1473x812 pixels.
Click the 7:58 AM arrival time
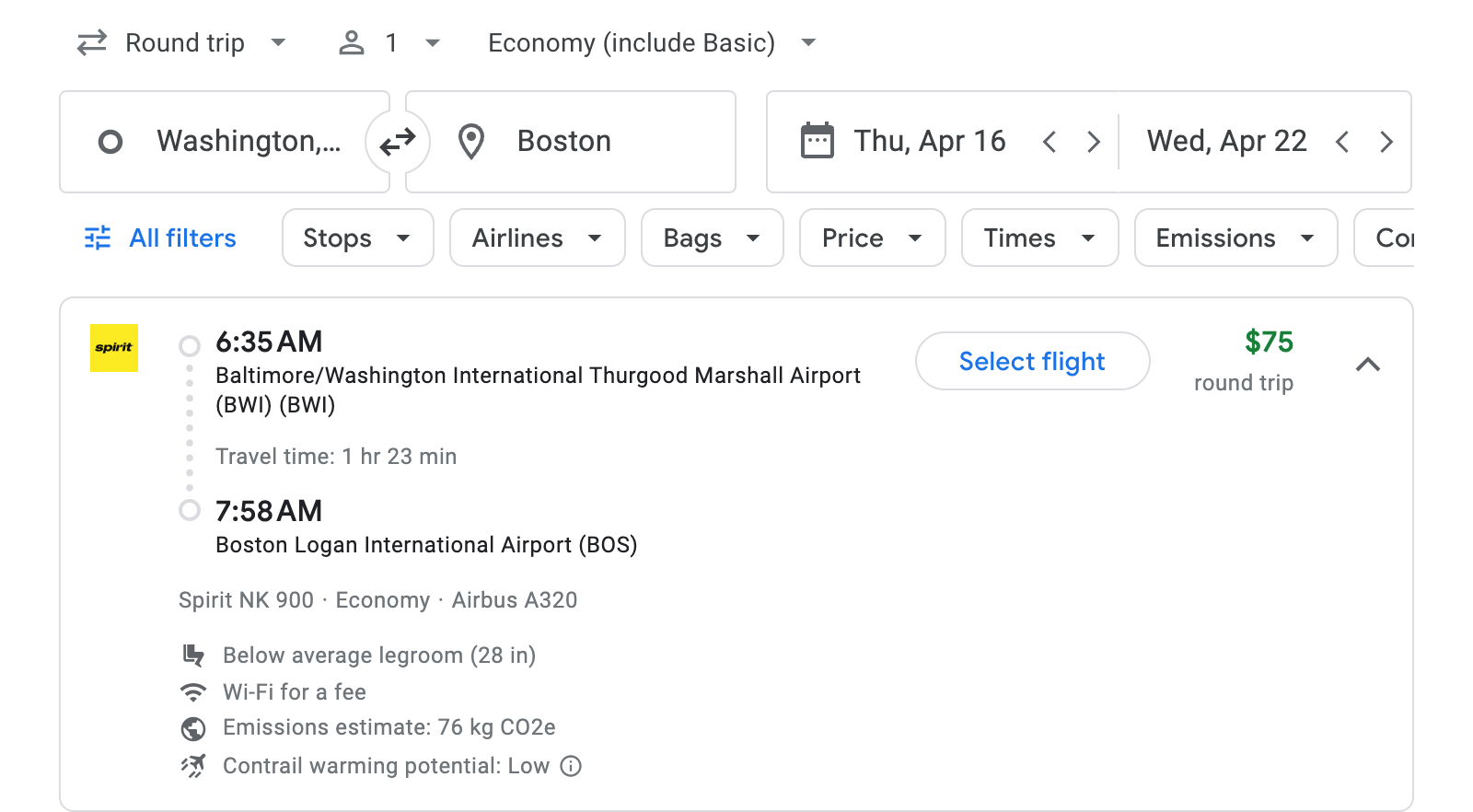(x=269, y=511)
